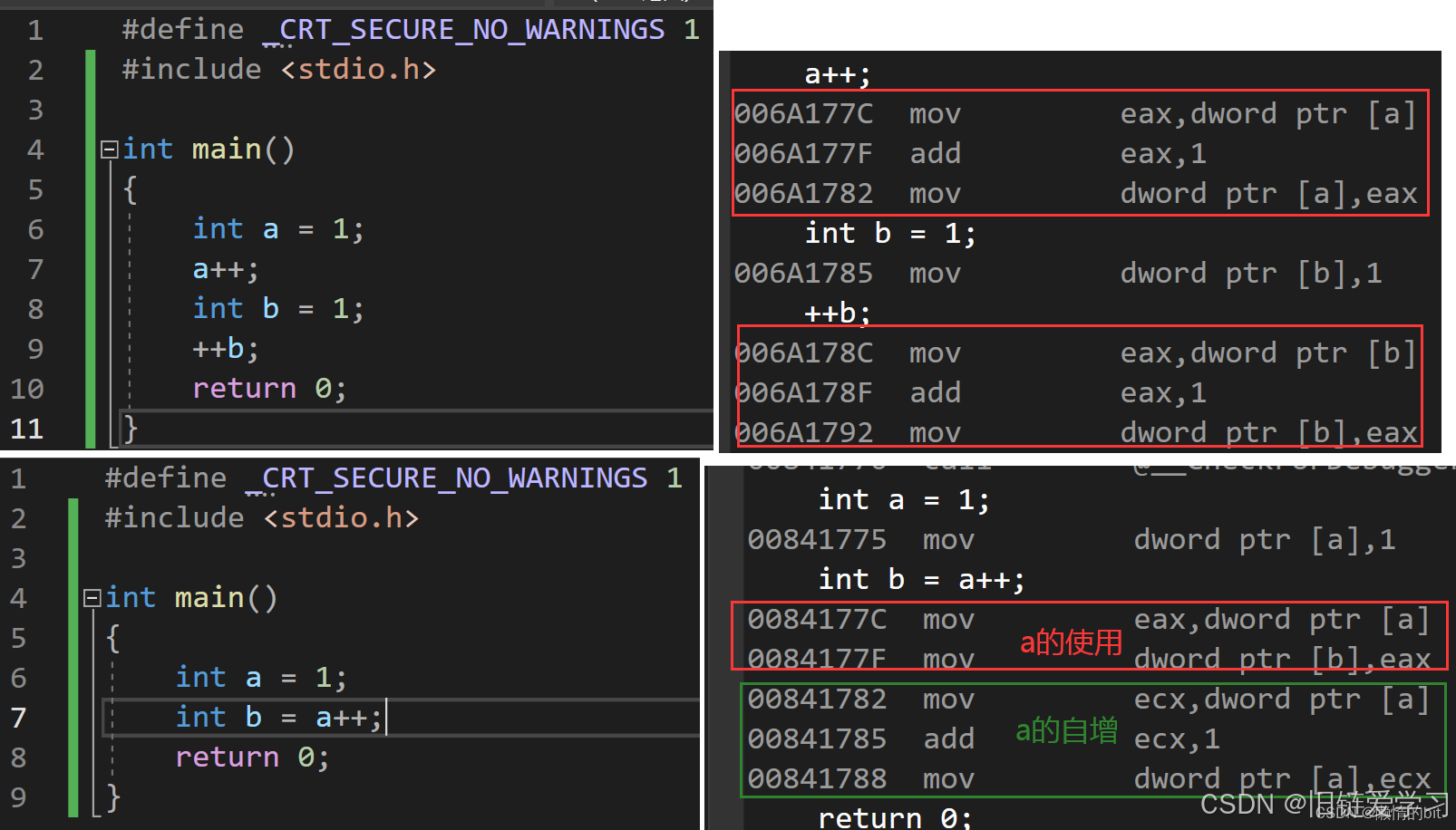Click address 00841782 in bottom disassembly

click(817, 700)
